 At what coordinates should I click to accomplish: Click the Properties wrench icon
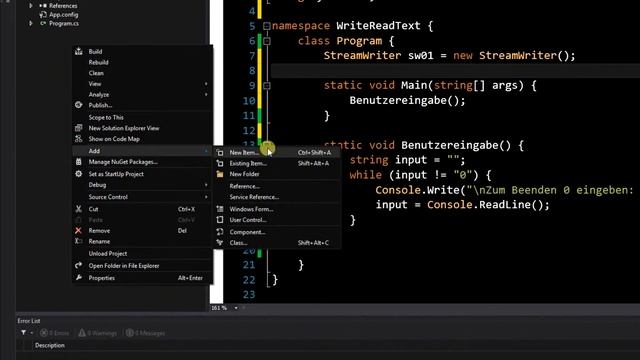coord(78,278)
